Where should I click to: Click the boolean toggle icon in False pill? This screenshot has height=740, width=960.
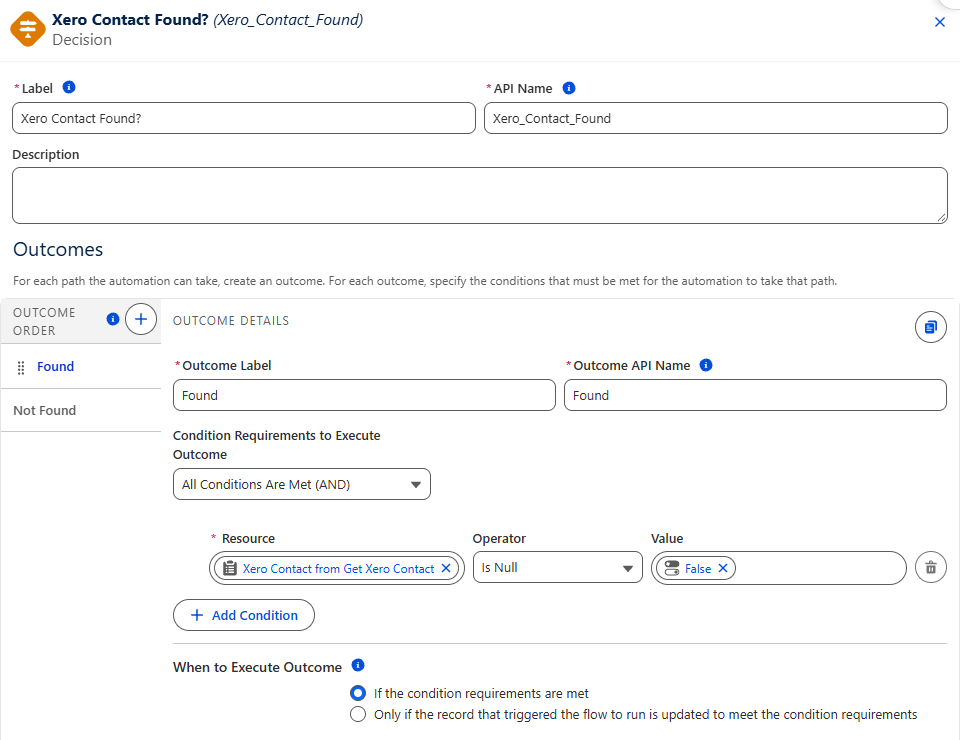(672, 568)
